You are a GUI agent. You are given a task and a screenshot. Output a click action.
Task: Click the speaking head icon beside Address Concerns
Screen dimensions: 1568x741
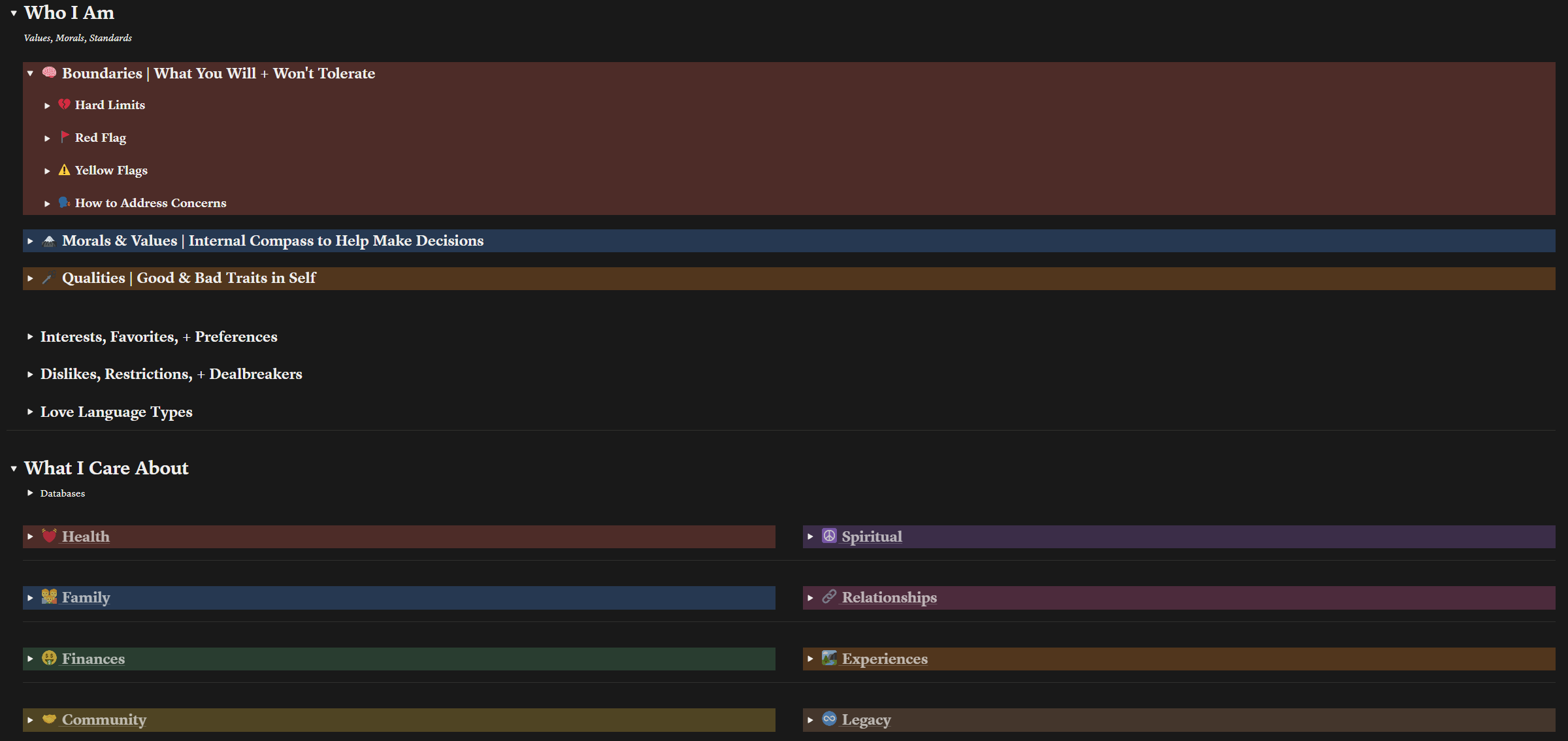(64, 203)
